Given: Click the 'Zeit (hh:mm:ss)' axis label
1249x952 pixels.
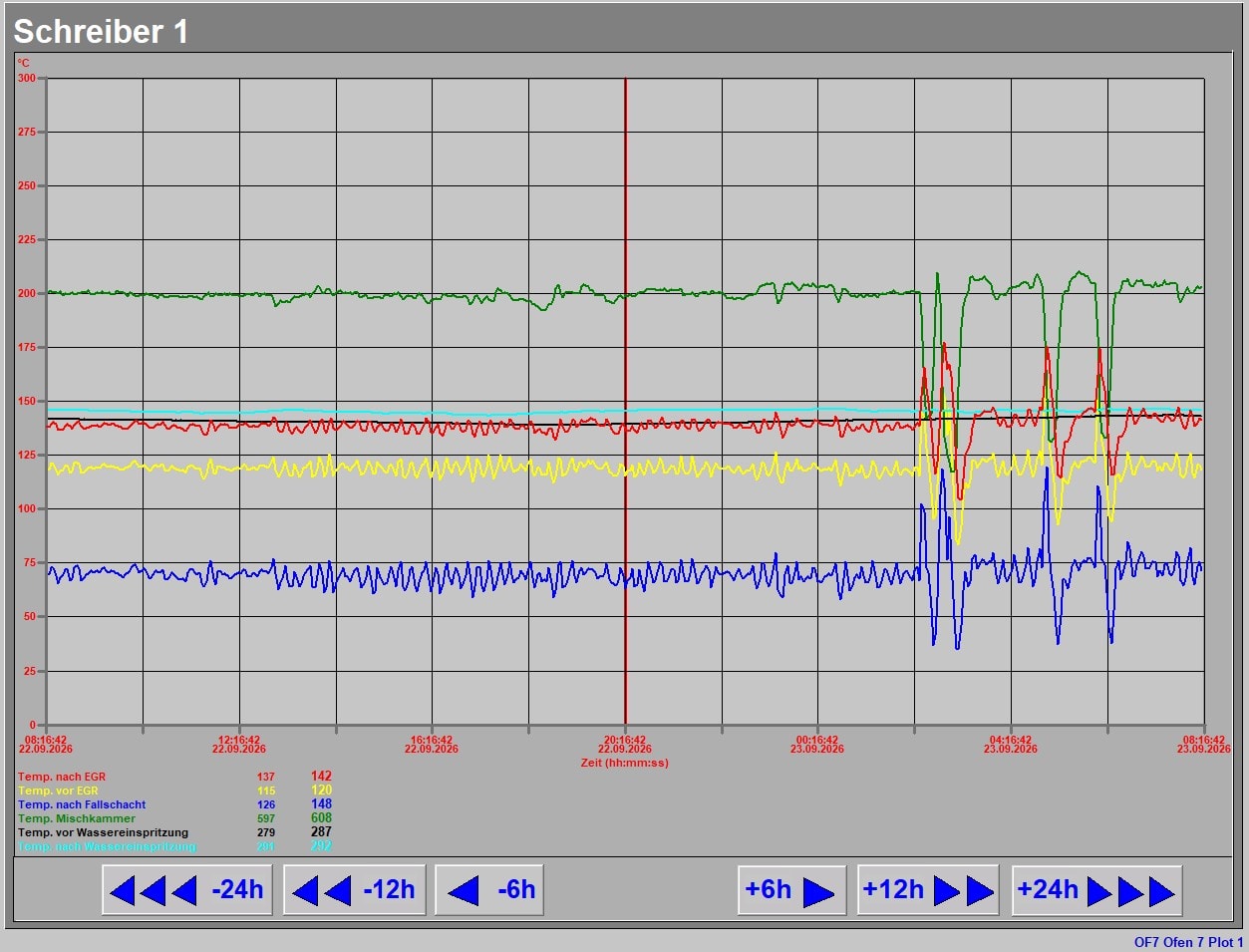Looking at the screenshot, I should pyautogui.click(x=625, y=763).
